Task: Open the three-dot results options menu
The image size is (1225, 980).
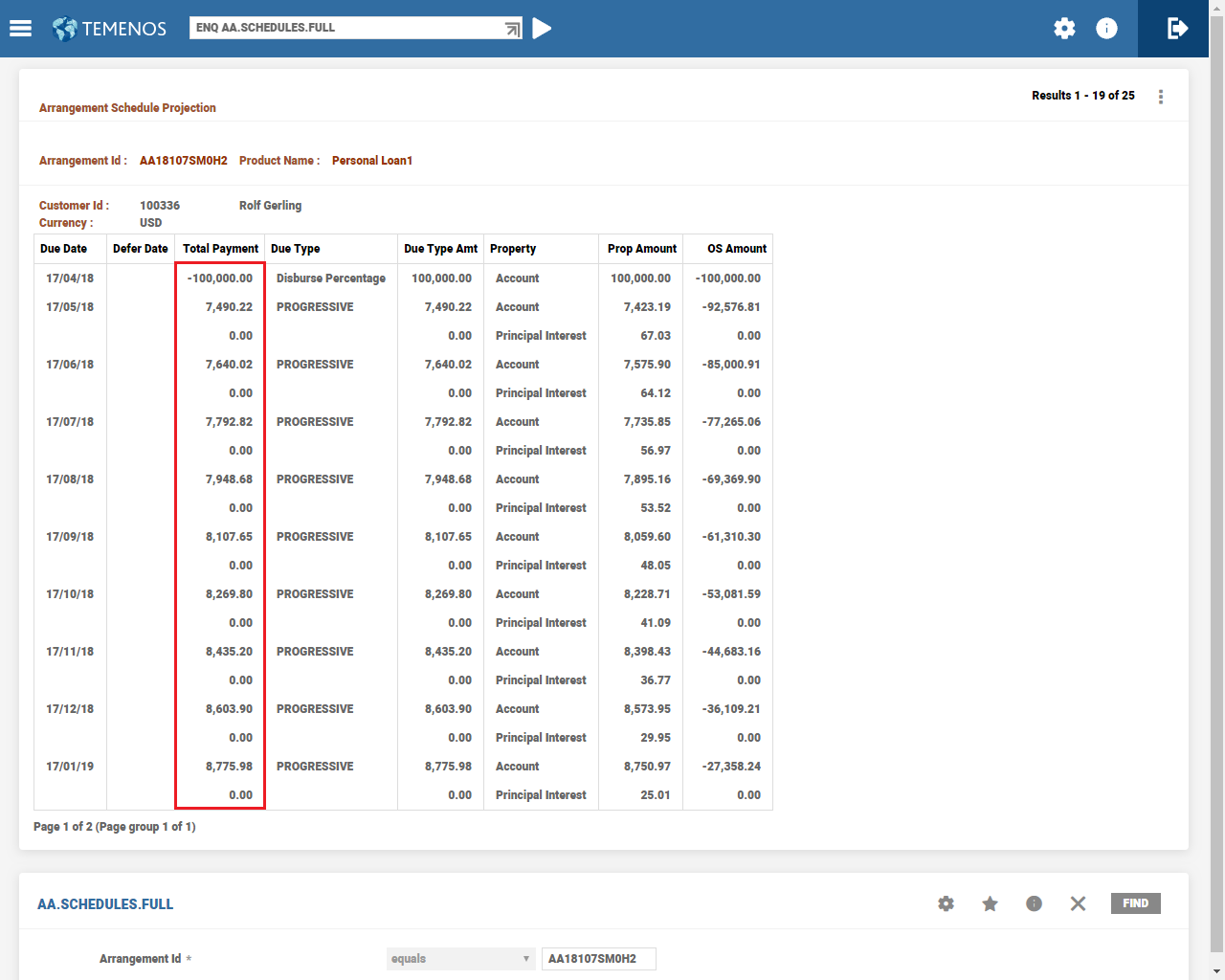Action: pos(1161,97)
